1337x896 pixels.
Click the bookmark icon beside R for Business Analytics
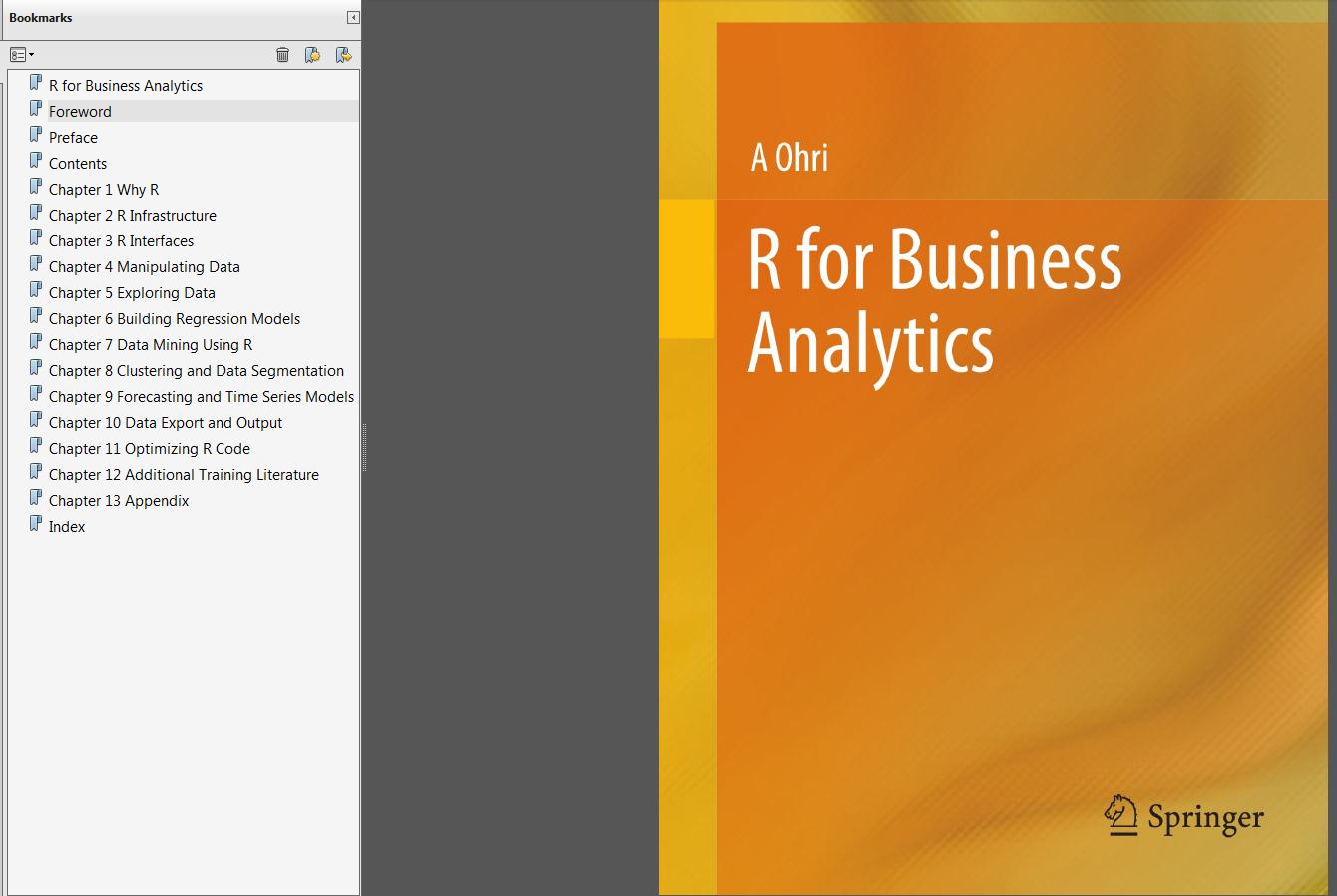coord(36,83)
